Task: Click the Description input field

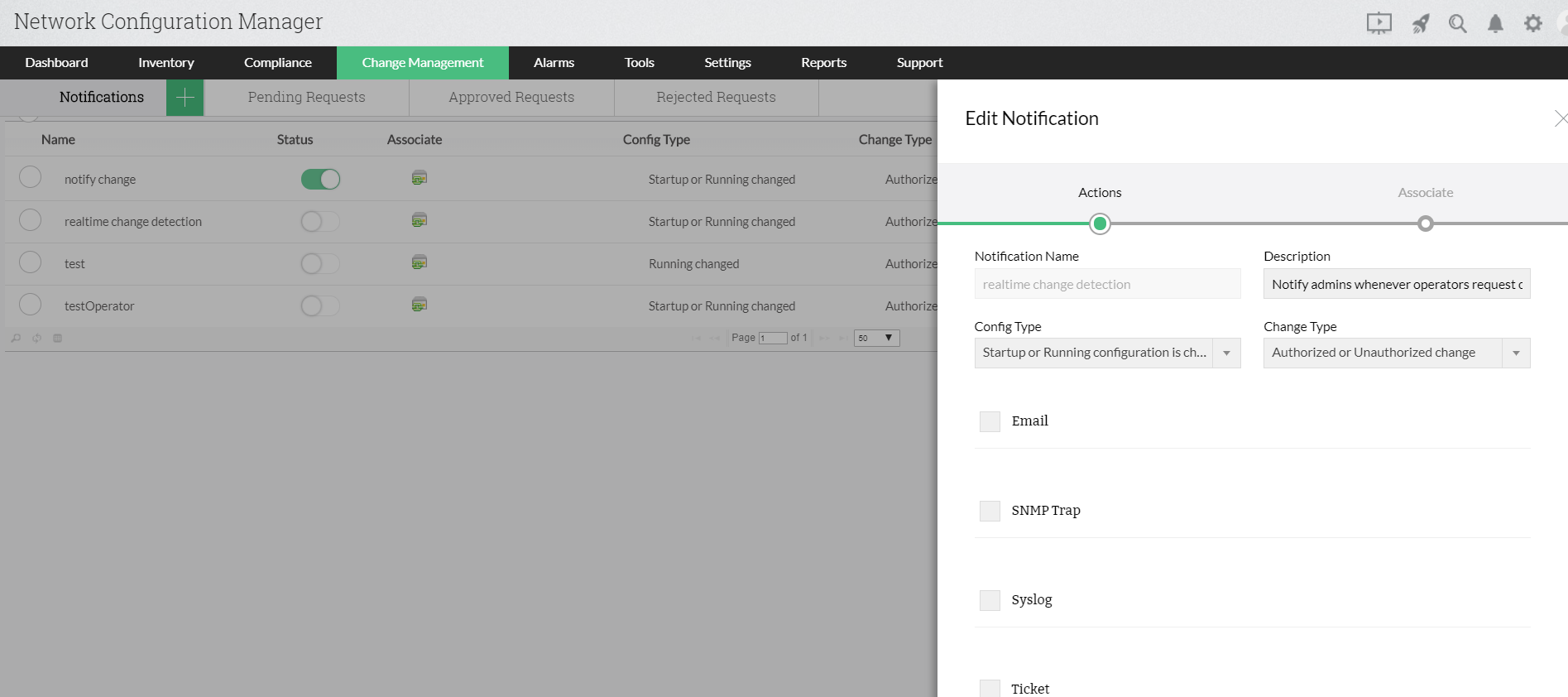Action: click(1397, 284)
